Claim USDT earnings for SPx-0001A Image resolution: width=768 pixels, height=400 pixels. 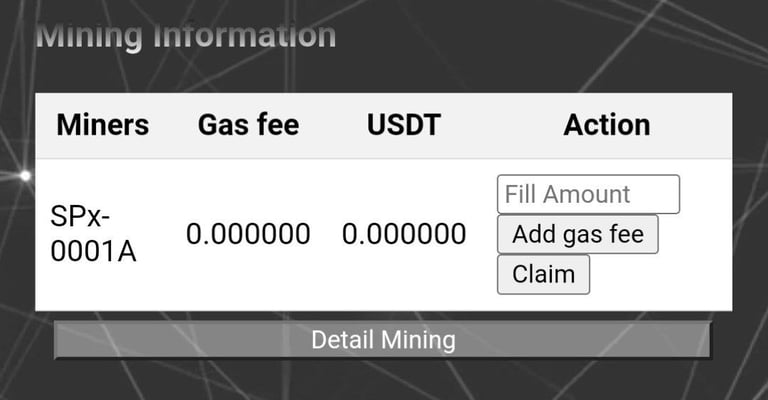(x=543, y=274)
